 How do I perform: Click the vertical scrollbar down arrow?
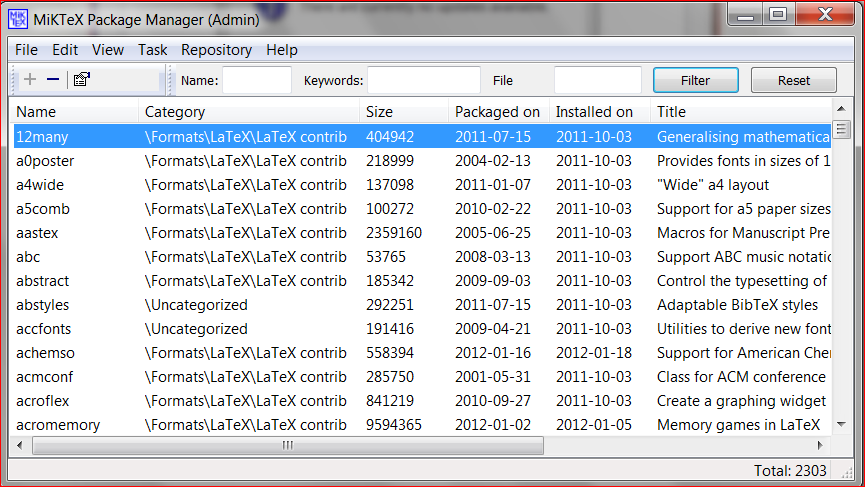click(x=841, y=424)
